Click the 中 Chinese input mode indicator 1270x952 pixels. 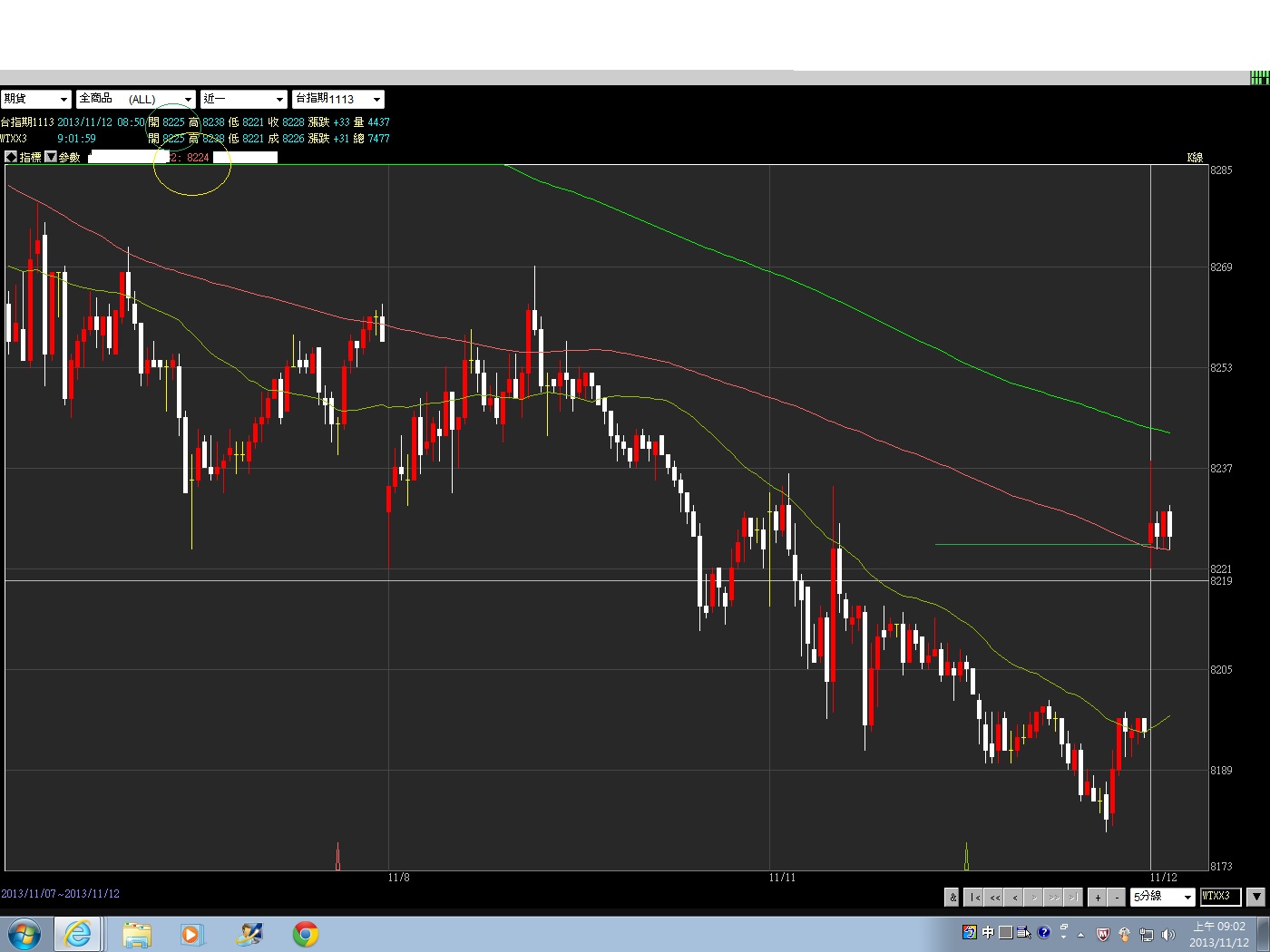pos(988,932)
